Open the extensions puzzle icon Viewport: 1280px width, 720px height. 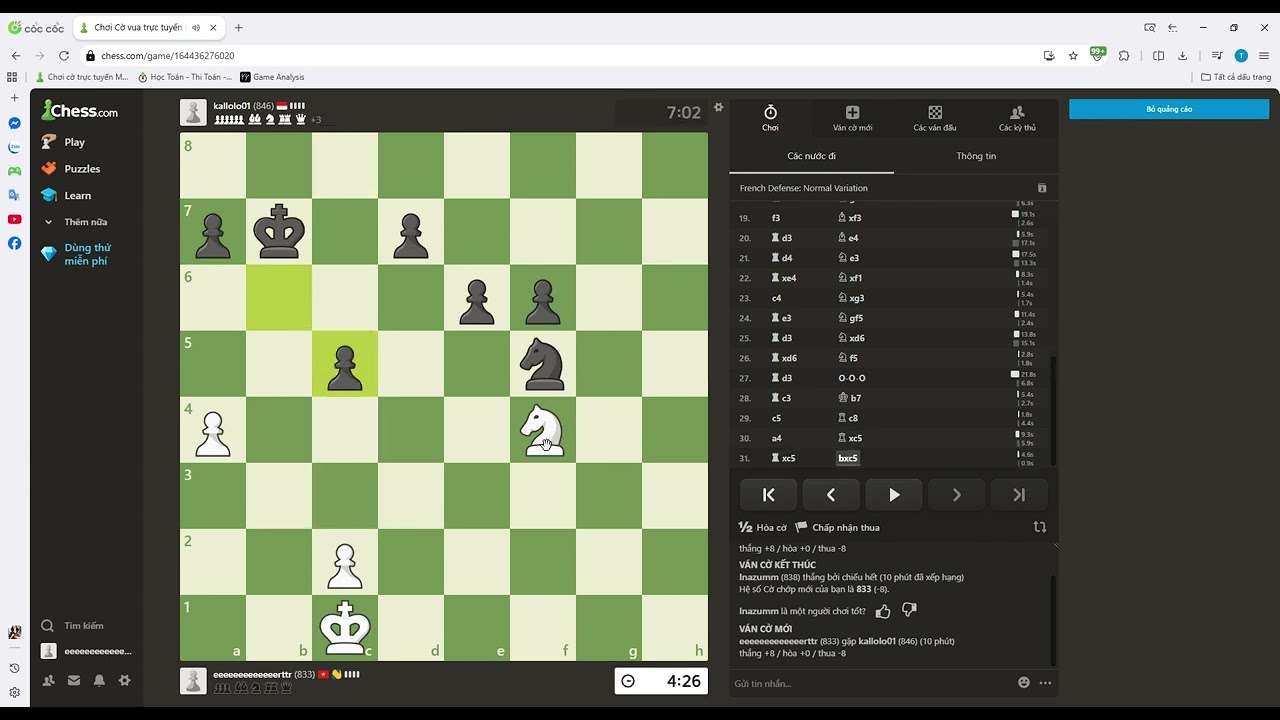pos(1124,56)
